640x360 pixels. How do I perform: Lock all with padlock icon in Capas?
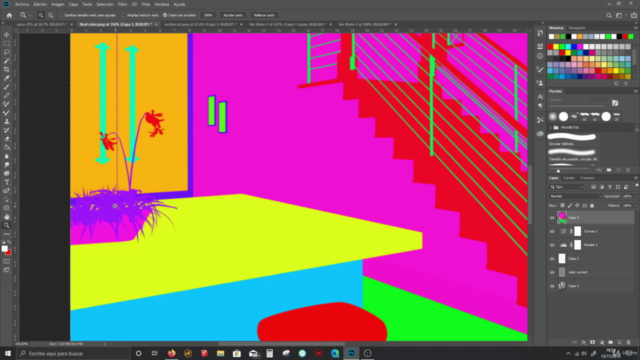(x=592, y=206)
